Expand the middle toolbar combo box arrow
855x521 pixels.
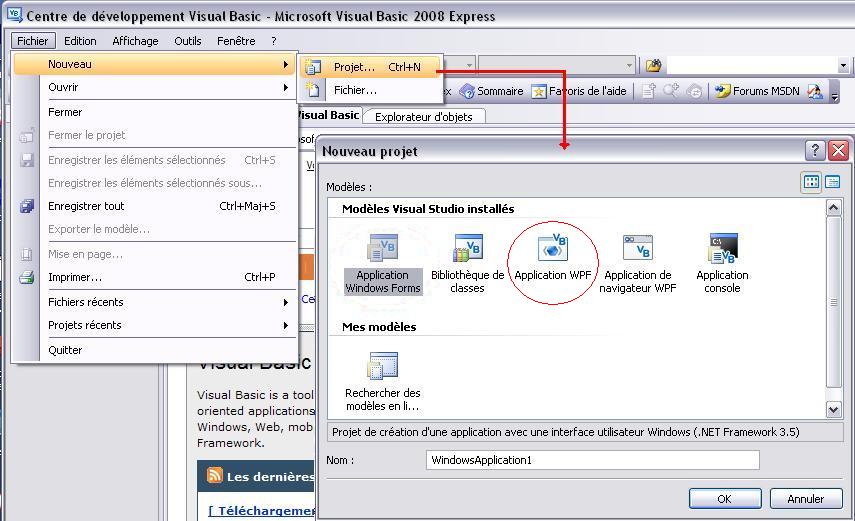[x=629, y=66]
